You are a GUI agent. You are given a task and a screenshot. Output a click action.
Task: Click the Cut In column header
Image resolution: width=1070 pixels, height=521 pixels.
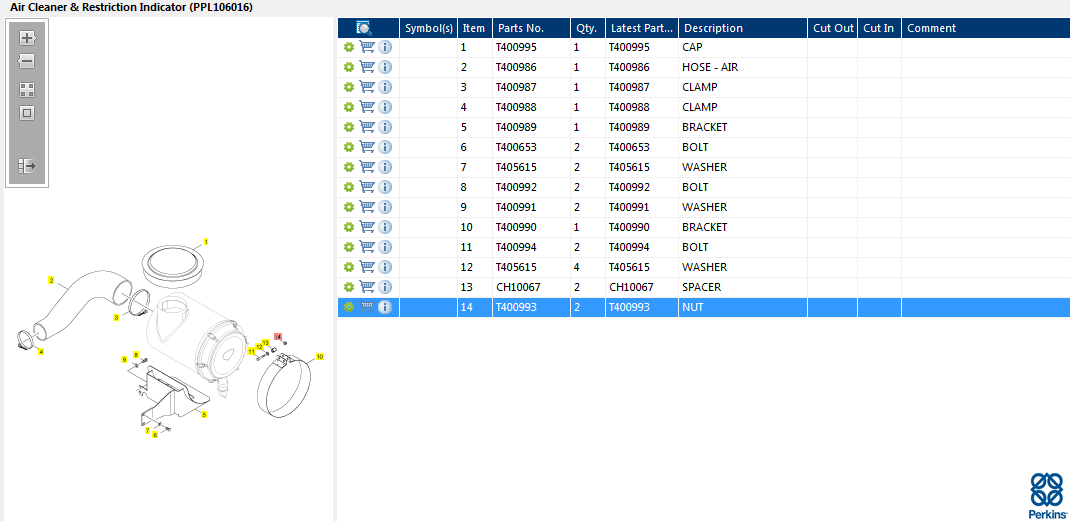click(880, 28)
